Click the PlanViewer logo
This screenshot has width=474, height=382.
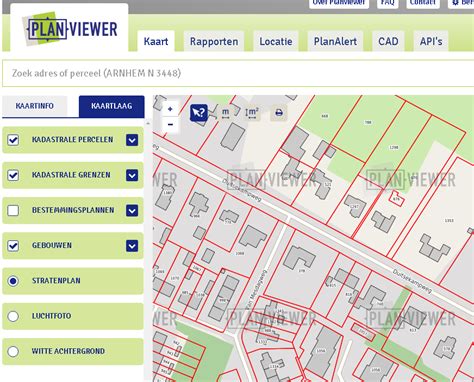point(69,29)
